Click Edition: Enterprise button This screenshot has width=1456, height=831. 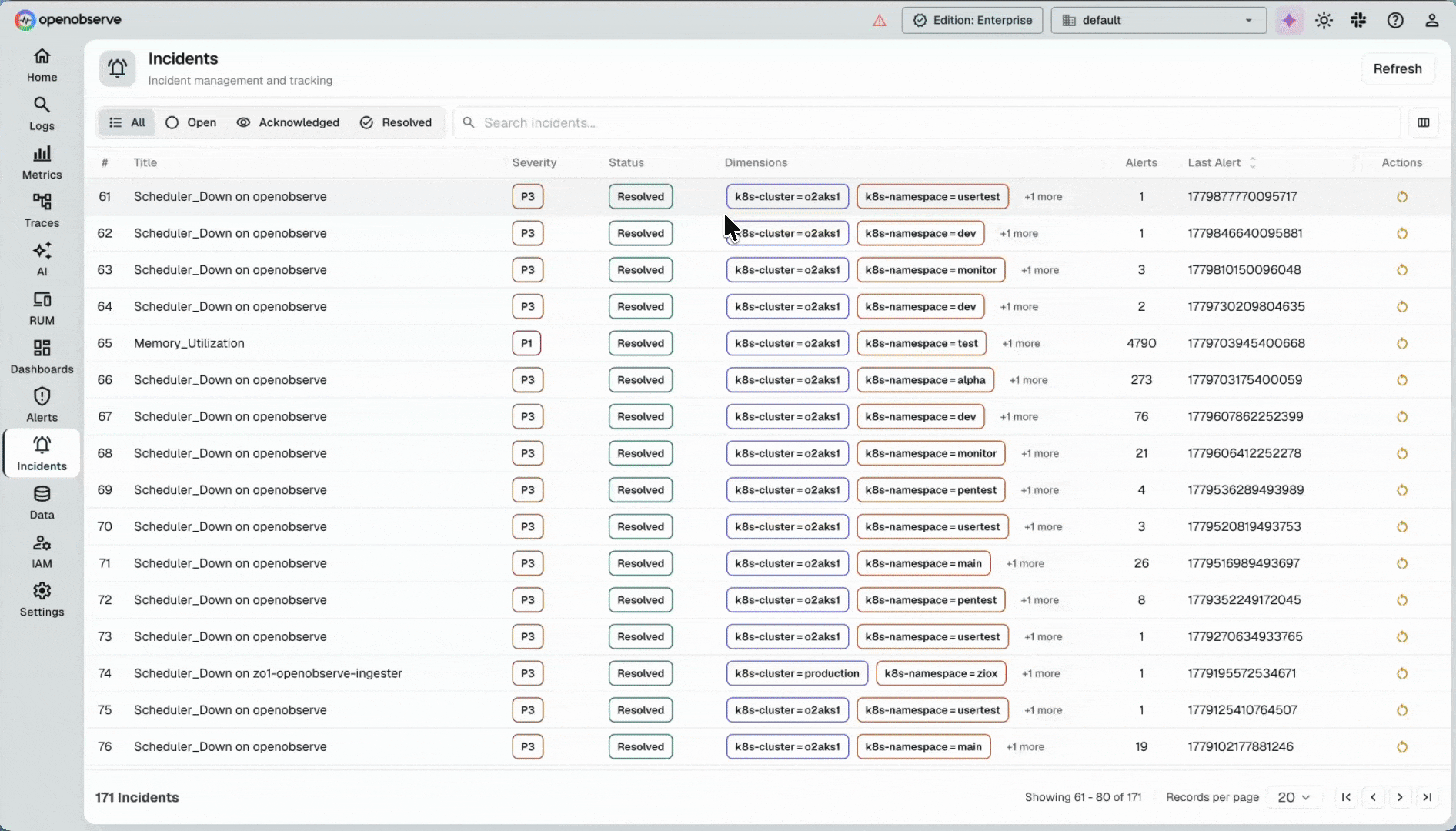(972, 21)
